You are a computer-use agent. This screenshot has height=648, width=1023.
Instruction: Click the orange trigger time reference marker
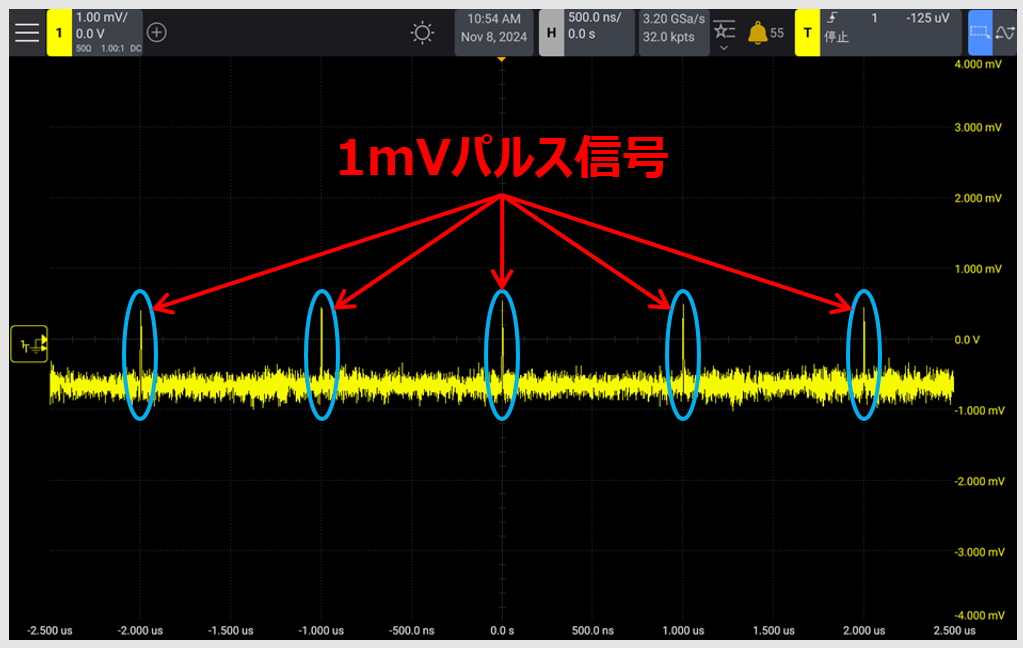pos(502,59)
